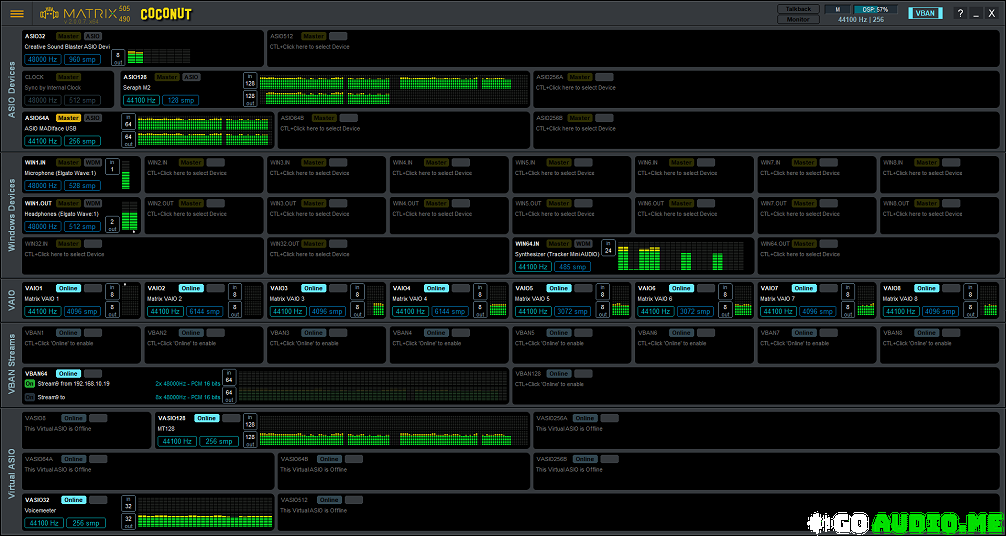
Task: Click the ASIO128 '128 out' output box
Action: [x=250, y=98]
